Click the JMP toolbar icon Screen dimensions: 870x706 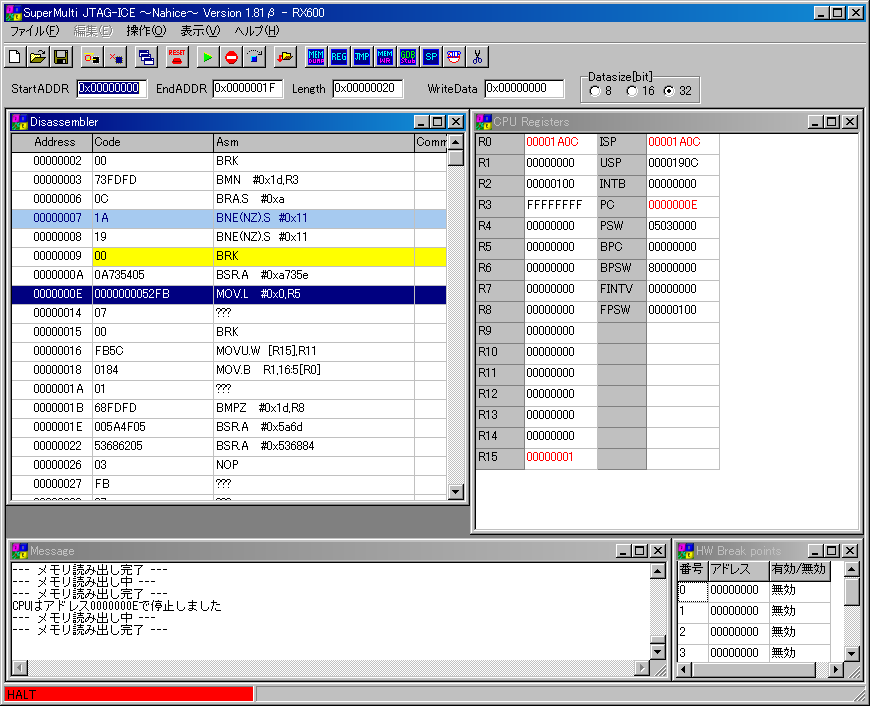(362, 57)
